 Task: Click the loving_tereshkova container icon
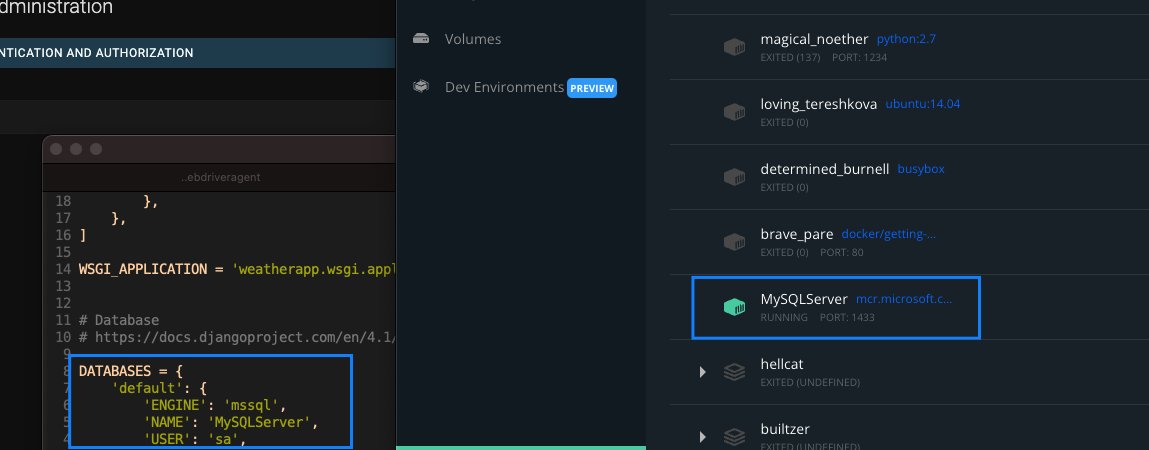point(734,112)
